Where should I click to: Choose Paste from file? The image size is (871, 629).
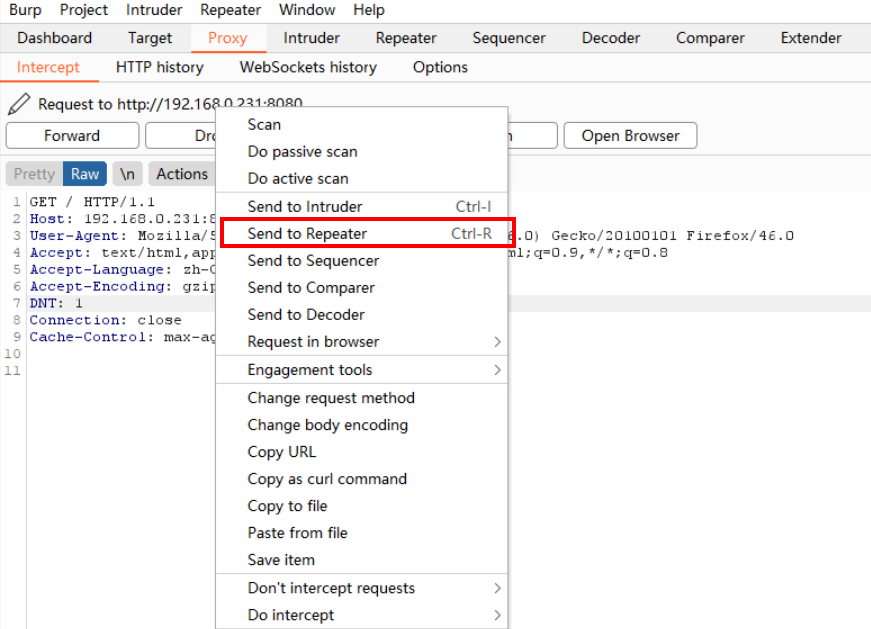click(x=362, y=533)
